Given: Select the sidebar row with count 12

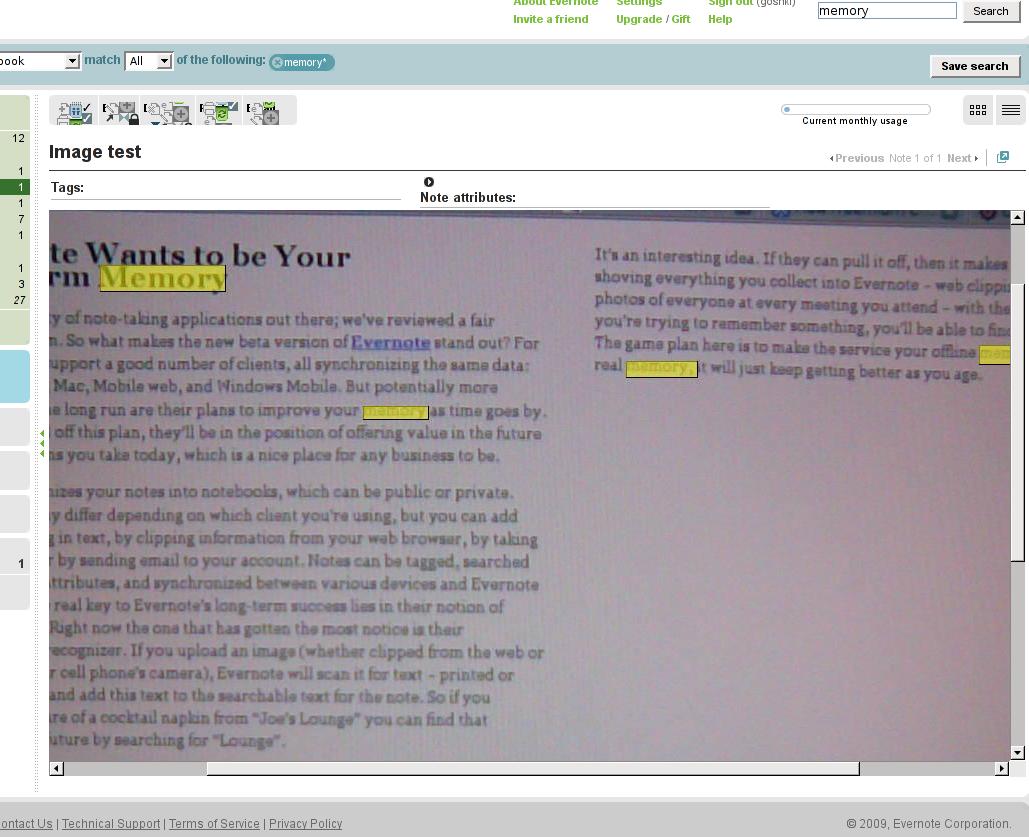Looking at the screenshot, I should 14,139.
